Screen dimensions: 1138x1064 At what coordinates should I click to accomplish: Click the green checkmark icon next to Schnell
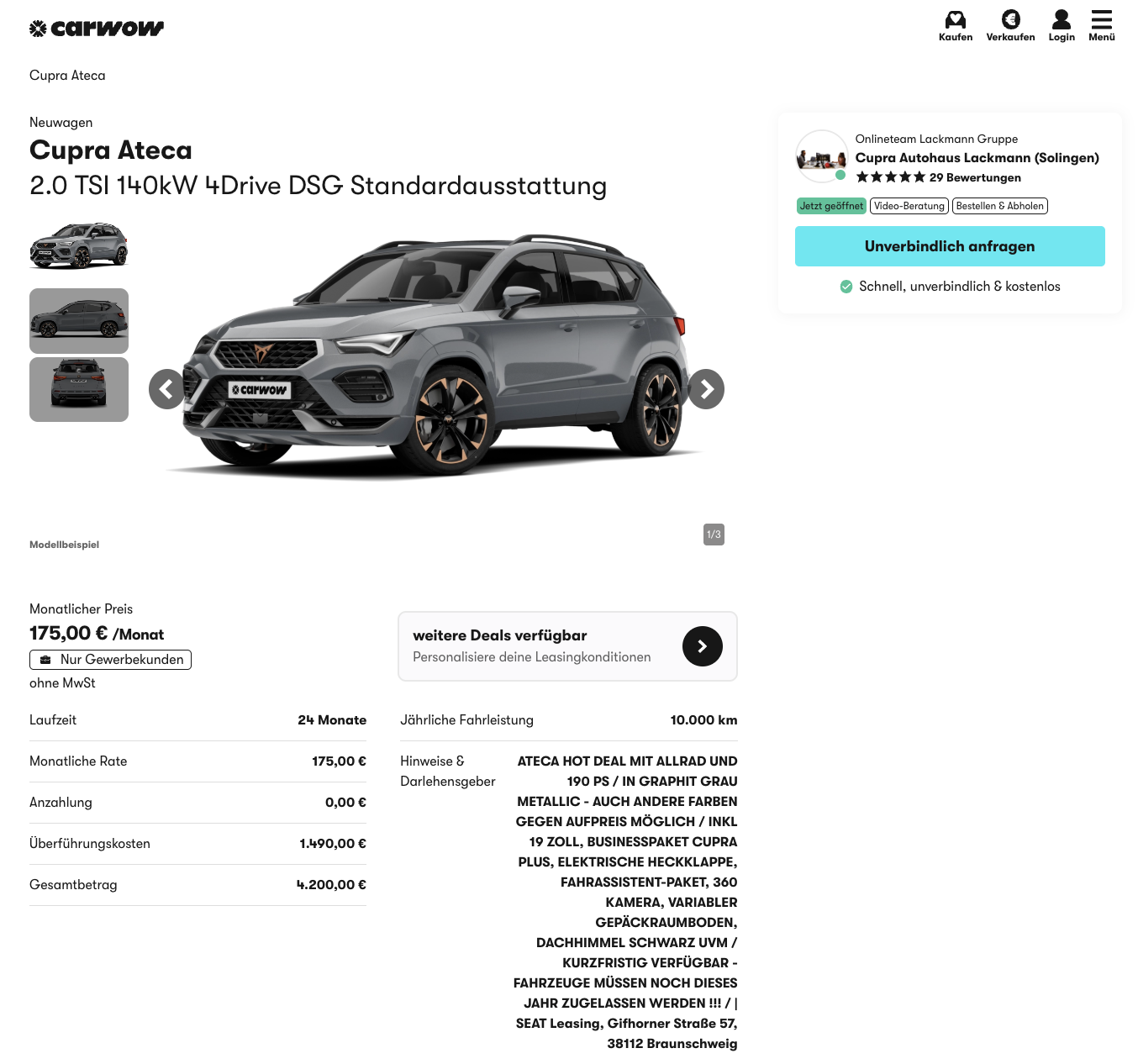[x=846, y=287]
